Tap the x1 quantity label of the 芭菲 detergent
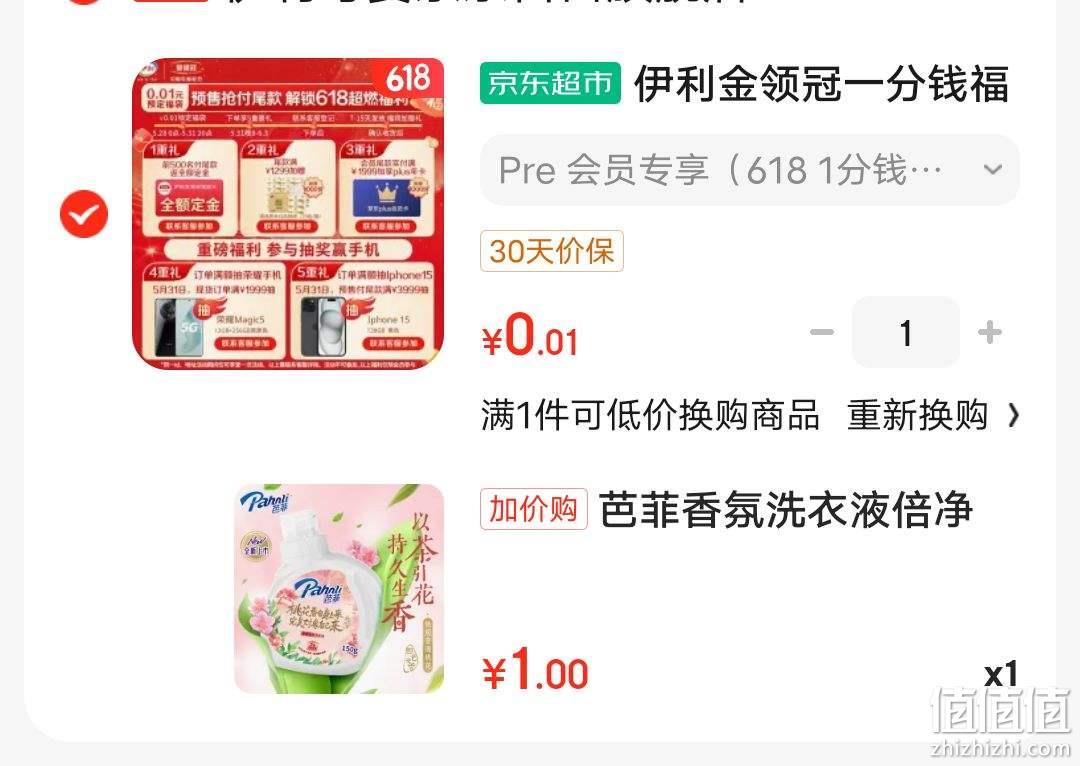The width and height of the screenshot is (1080, 766). [1001, 674]
